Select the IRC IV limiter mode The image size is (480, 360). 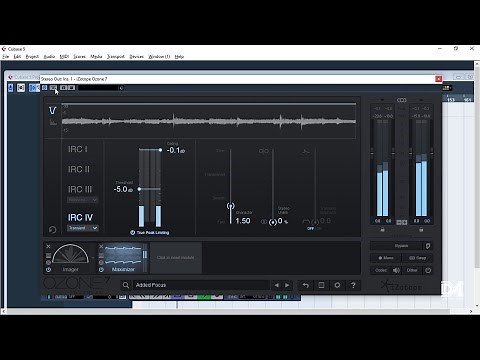[x=80, y=218]
